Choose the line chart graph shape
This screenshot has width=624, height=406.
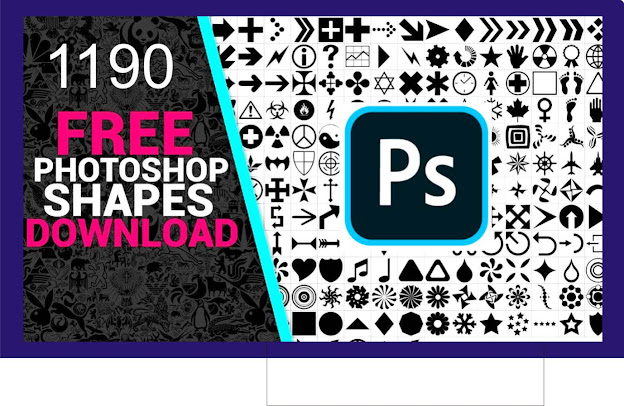(x=357, y=57)
